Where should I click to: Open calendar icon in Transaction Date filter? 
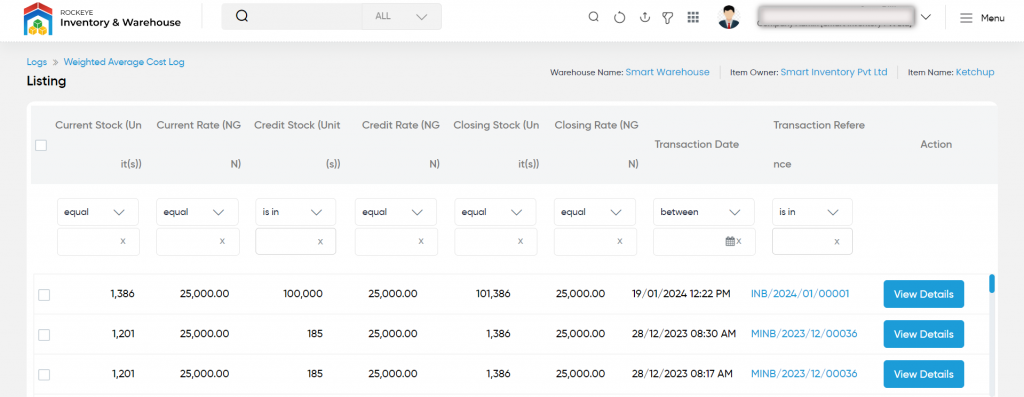click(x=730, y=241)
